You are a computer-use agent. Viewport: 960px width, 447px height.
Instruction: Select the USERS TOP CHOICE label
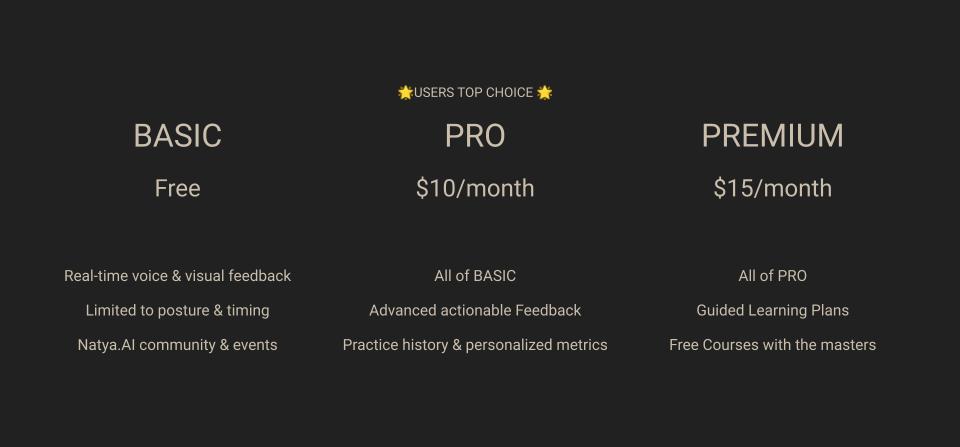point(474,92)
